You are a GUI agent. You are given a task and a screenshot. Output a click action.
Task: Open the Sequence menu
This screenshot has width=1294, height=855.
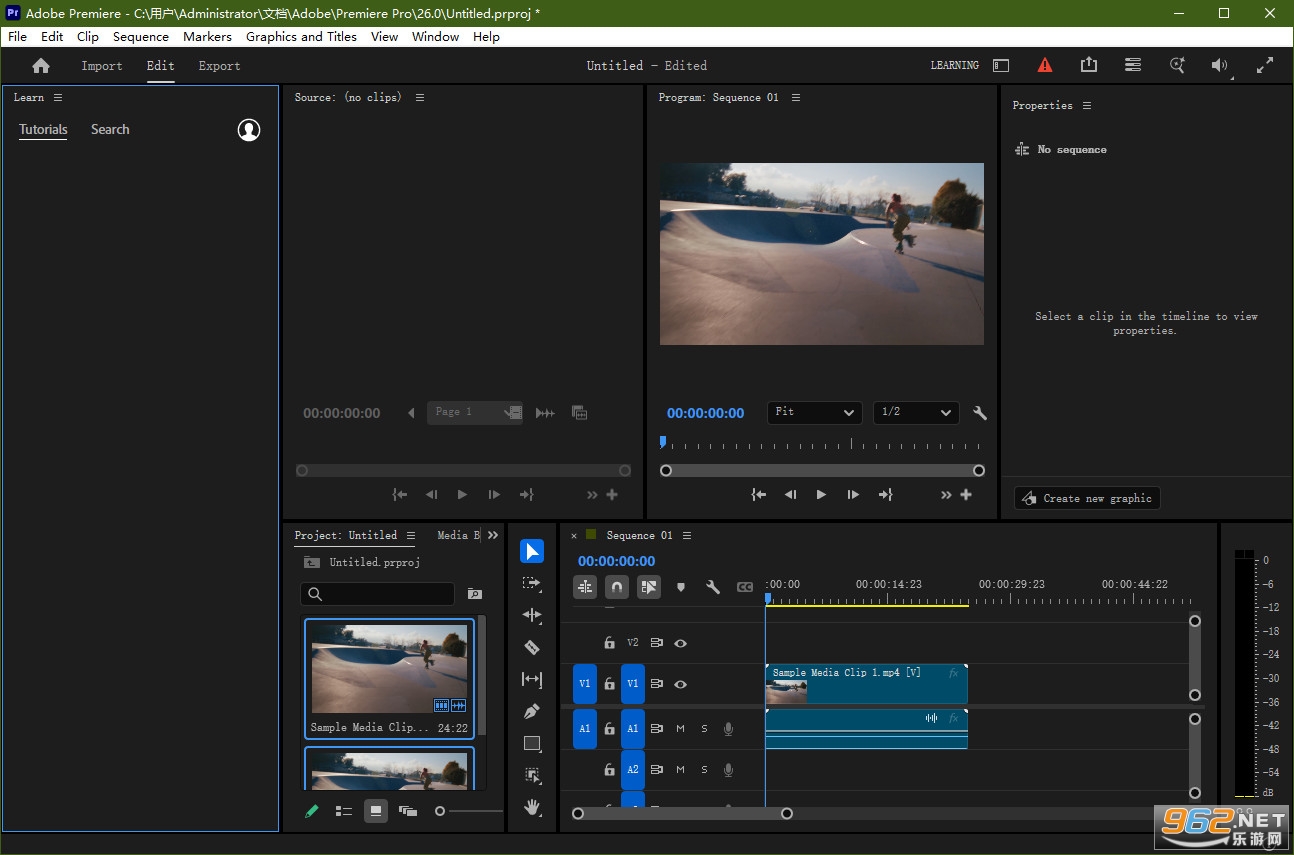coord(141,36)
